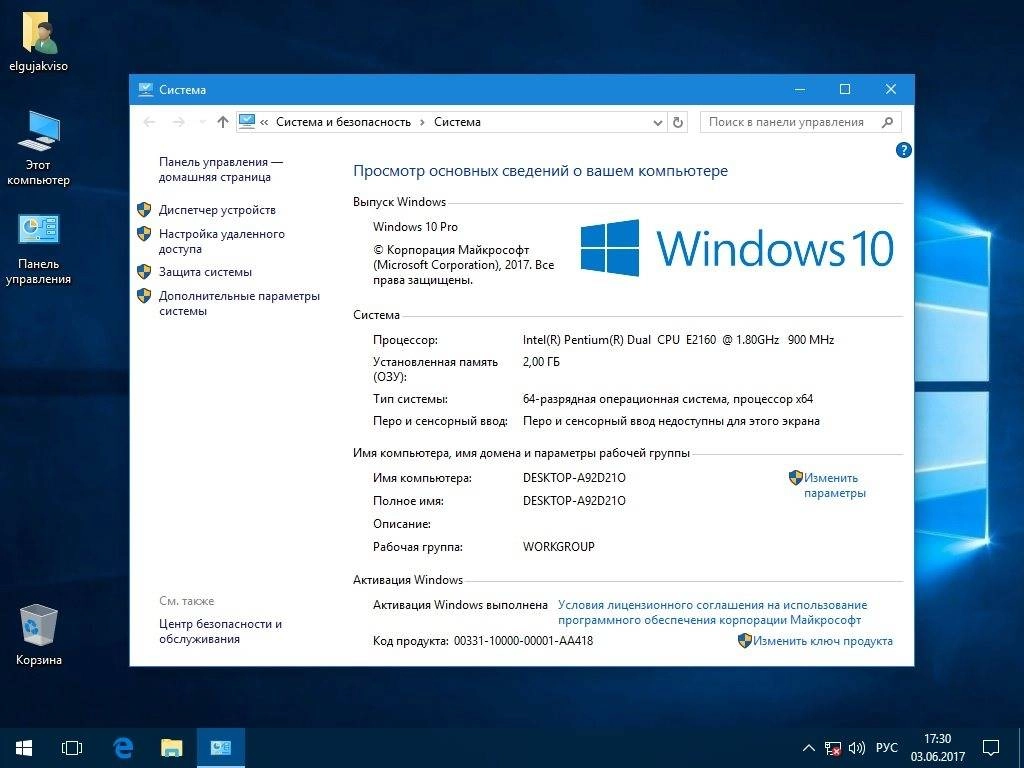Viewport: 1024px width, 768px height.
Task: Click the back arrow in the Система window
Action: (150, 122)
